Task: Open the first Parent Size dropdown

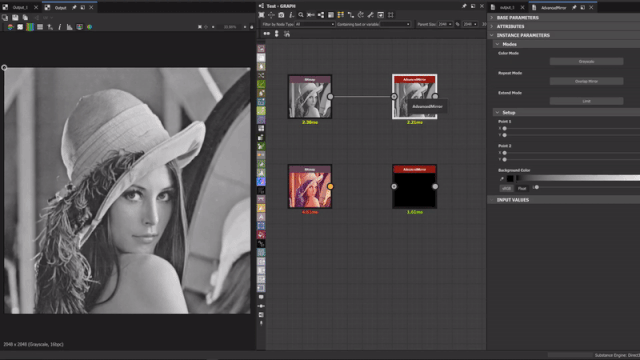Action: coord(445,24)
